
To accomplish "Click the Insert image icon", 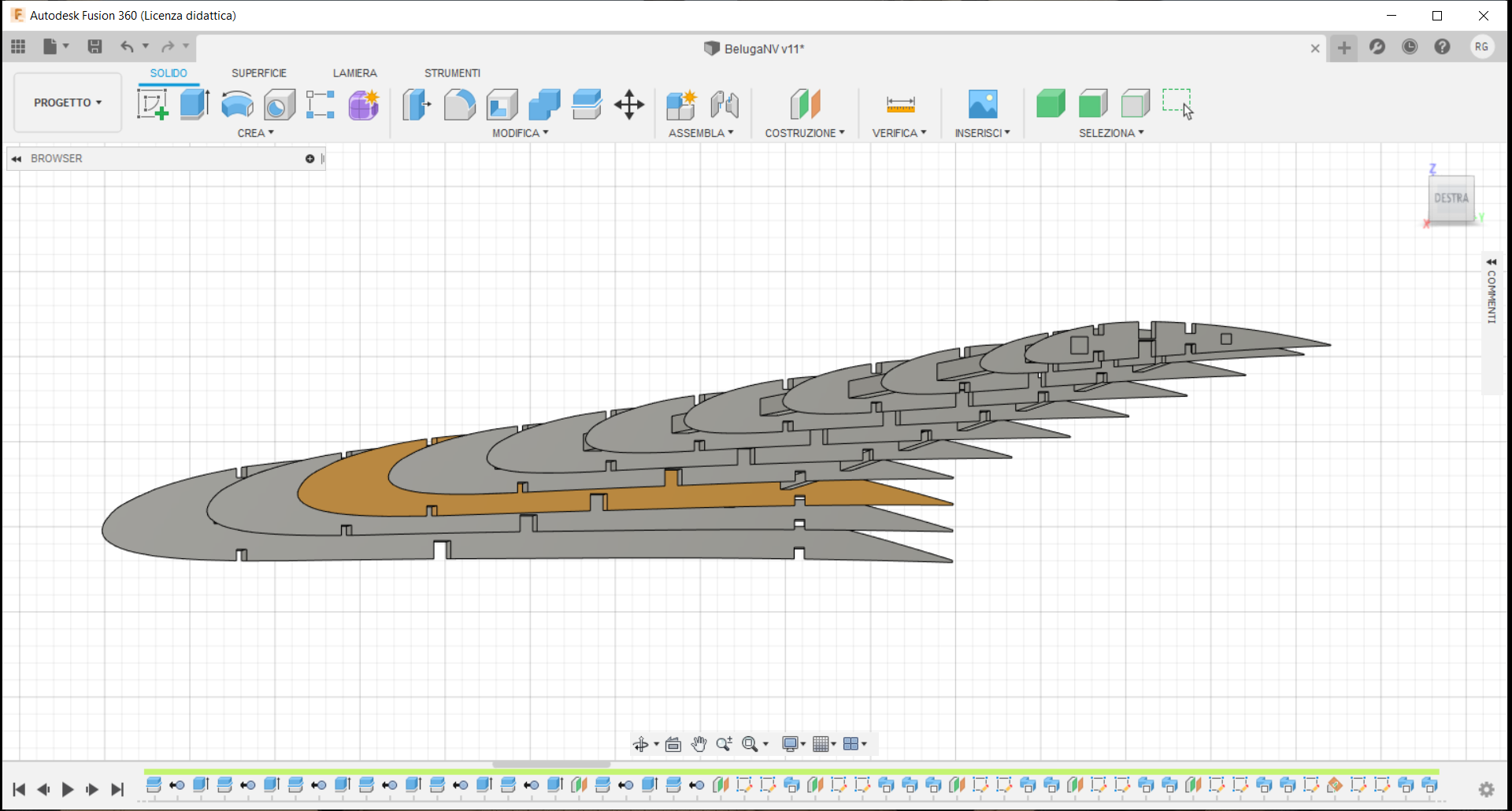I will click(x=982, y=104).
